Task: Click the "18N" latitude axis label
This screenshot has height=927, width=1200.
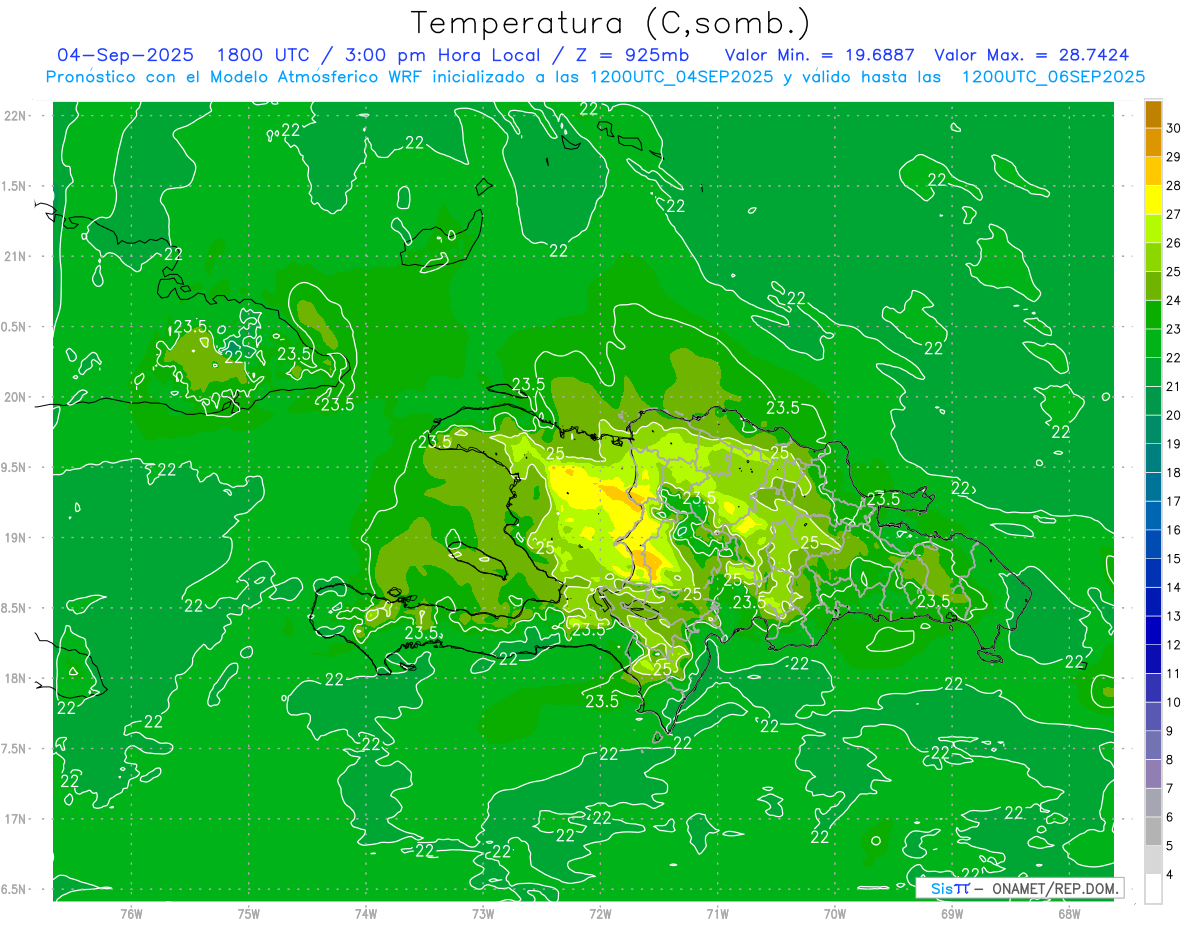Action: (15, 678)
